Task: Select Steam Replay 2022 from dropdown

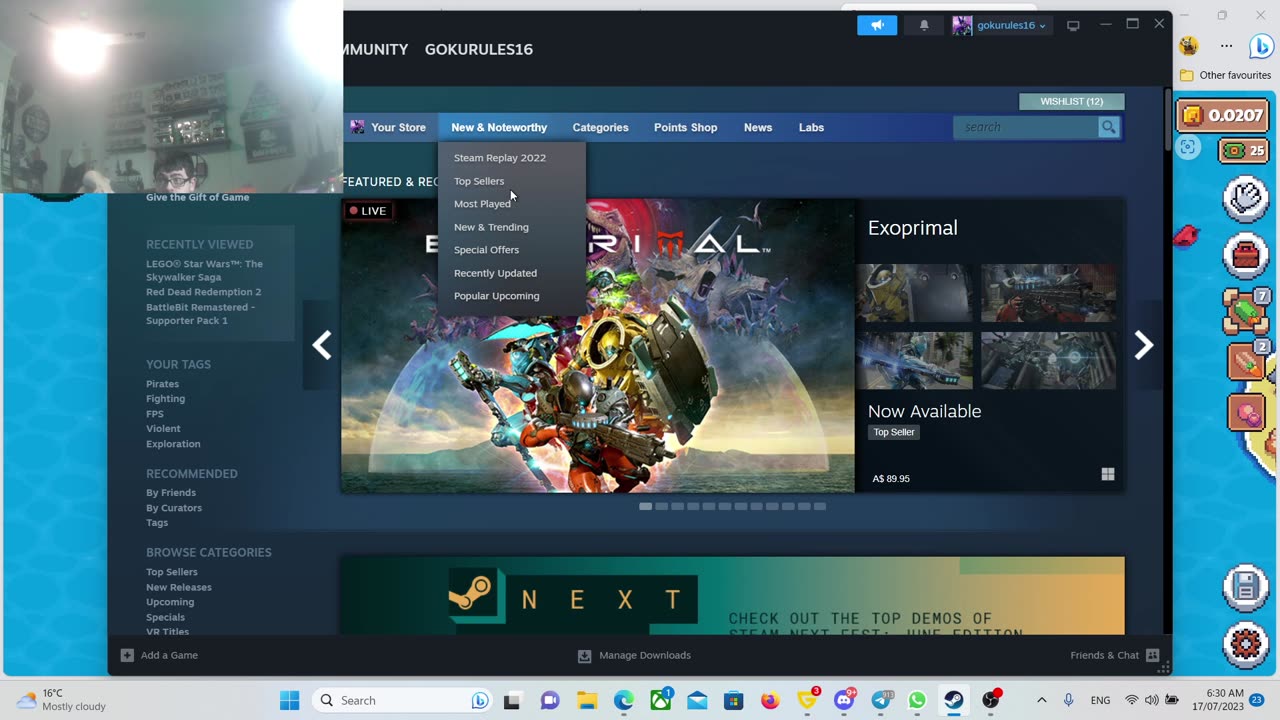Action: pyautogui.click(x=500, y=158)
